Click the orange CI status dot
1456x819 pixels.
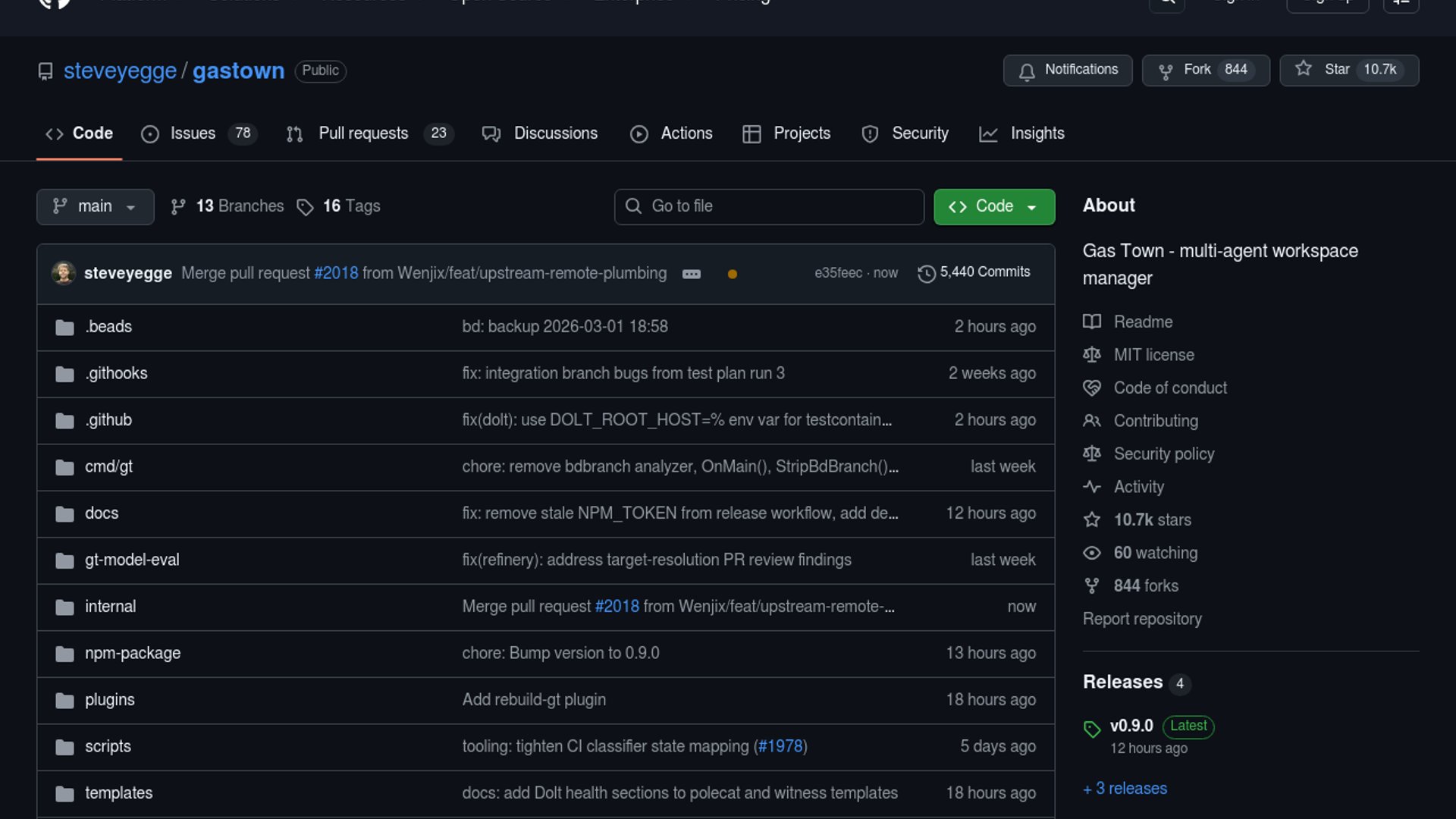point(732,275)
